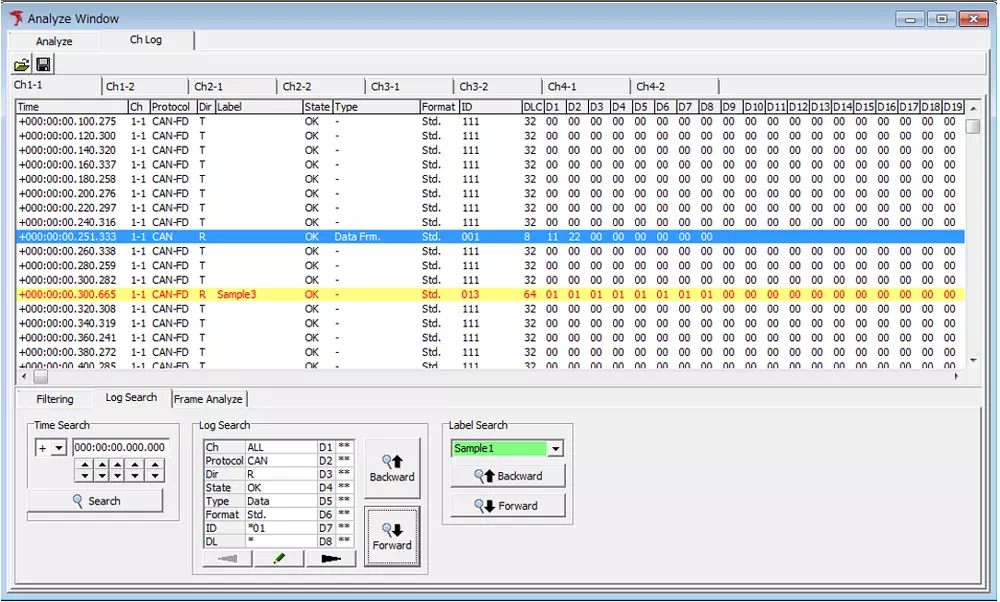Click the open file folder icon

coord(21,65)
